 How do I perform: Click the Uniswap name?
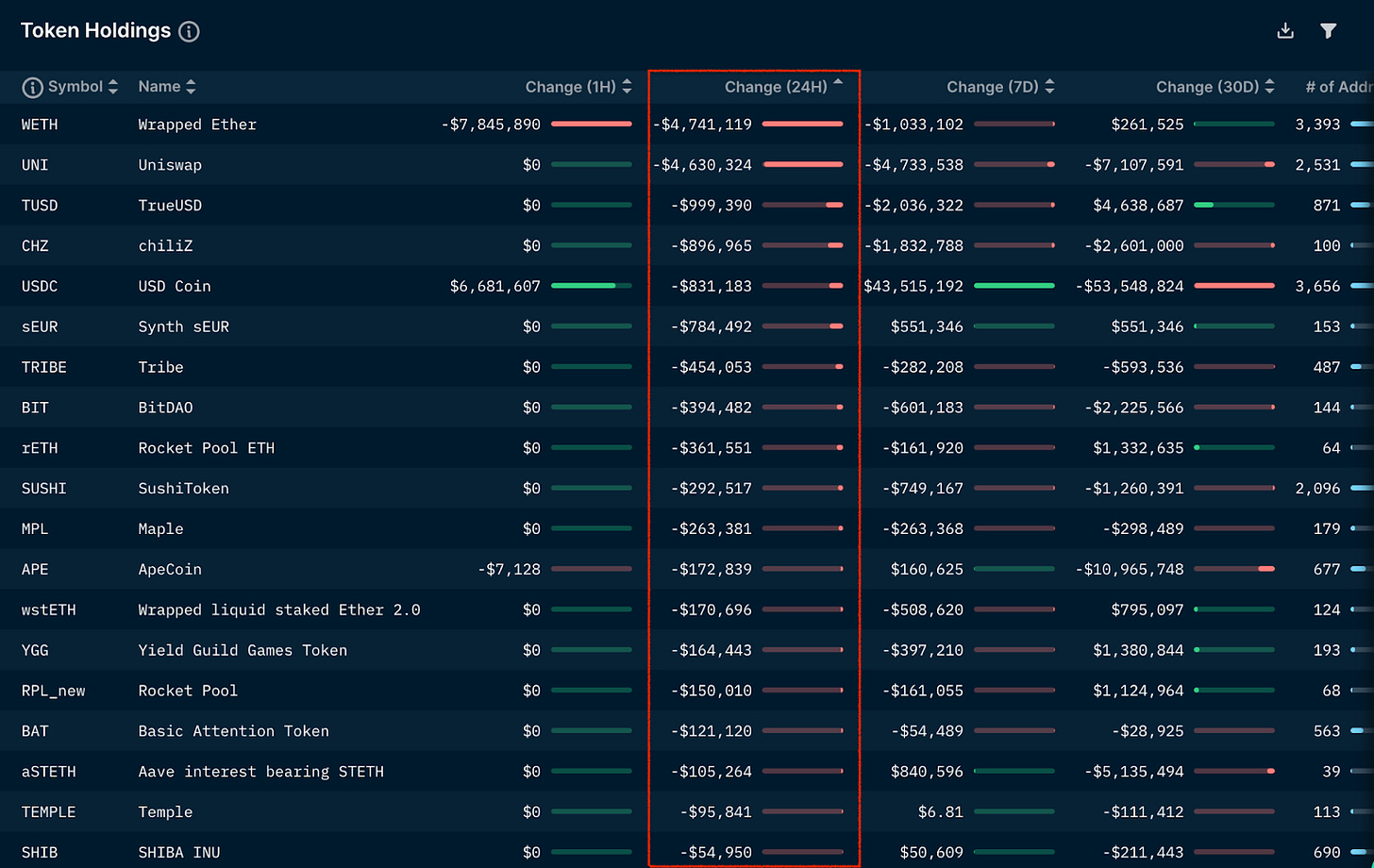click(x=170, y=165)
